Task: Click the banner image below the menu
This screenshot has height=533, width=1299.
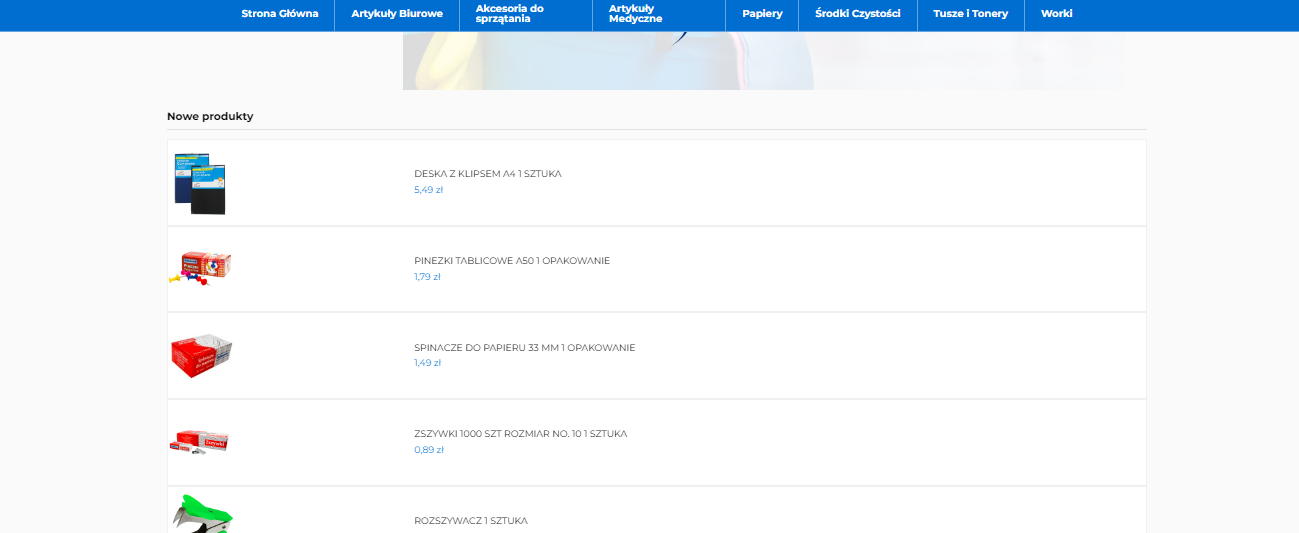Action: coord(763,61)
